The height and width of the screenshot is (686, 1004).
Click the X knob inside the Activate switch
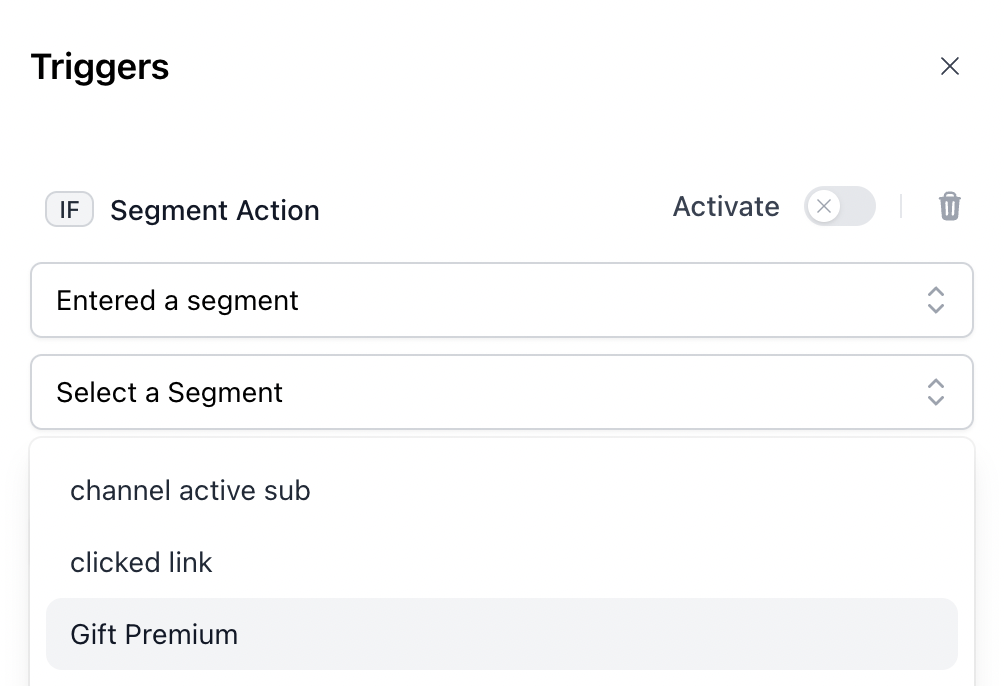tap(824, 206)
